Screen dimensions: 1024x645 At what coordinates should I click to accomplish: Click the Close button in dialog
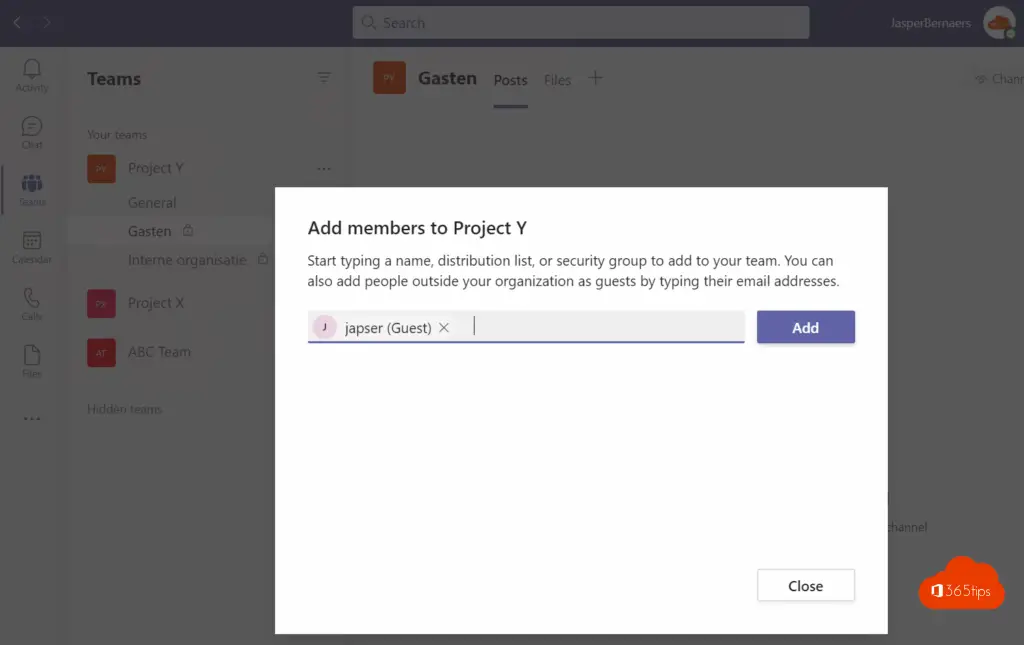pyautogui.click(x=805, y=586)
